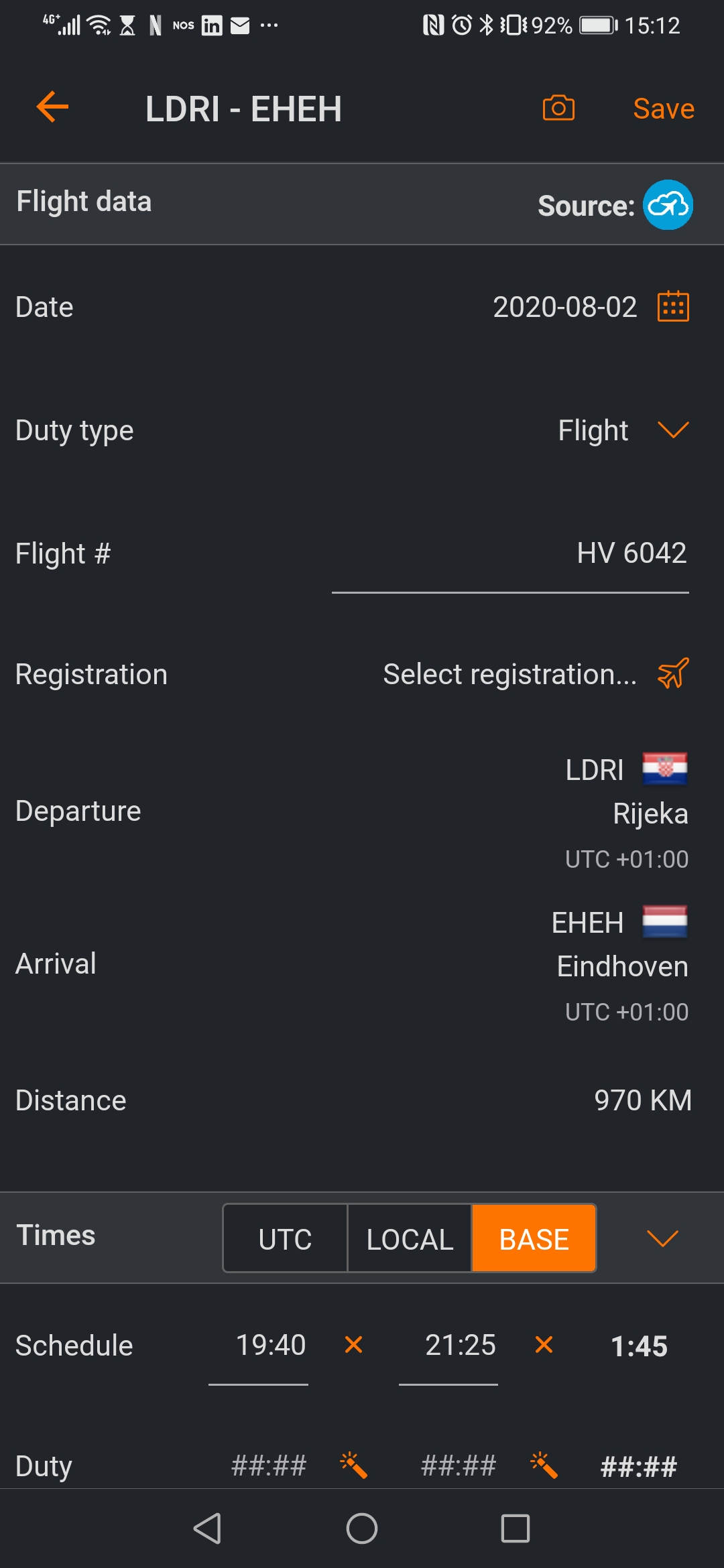This screenshot has width=724, height=1568.
Task: Open Select registration dropdown
Action: (x=509, y=674)
